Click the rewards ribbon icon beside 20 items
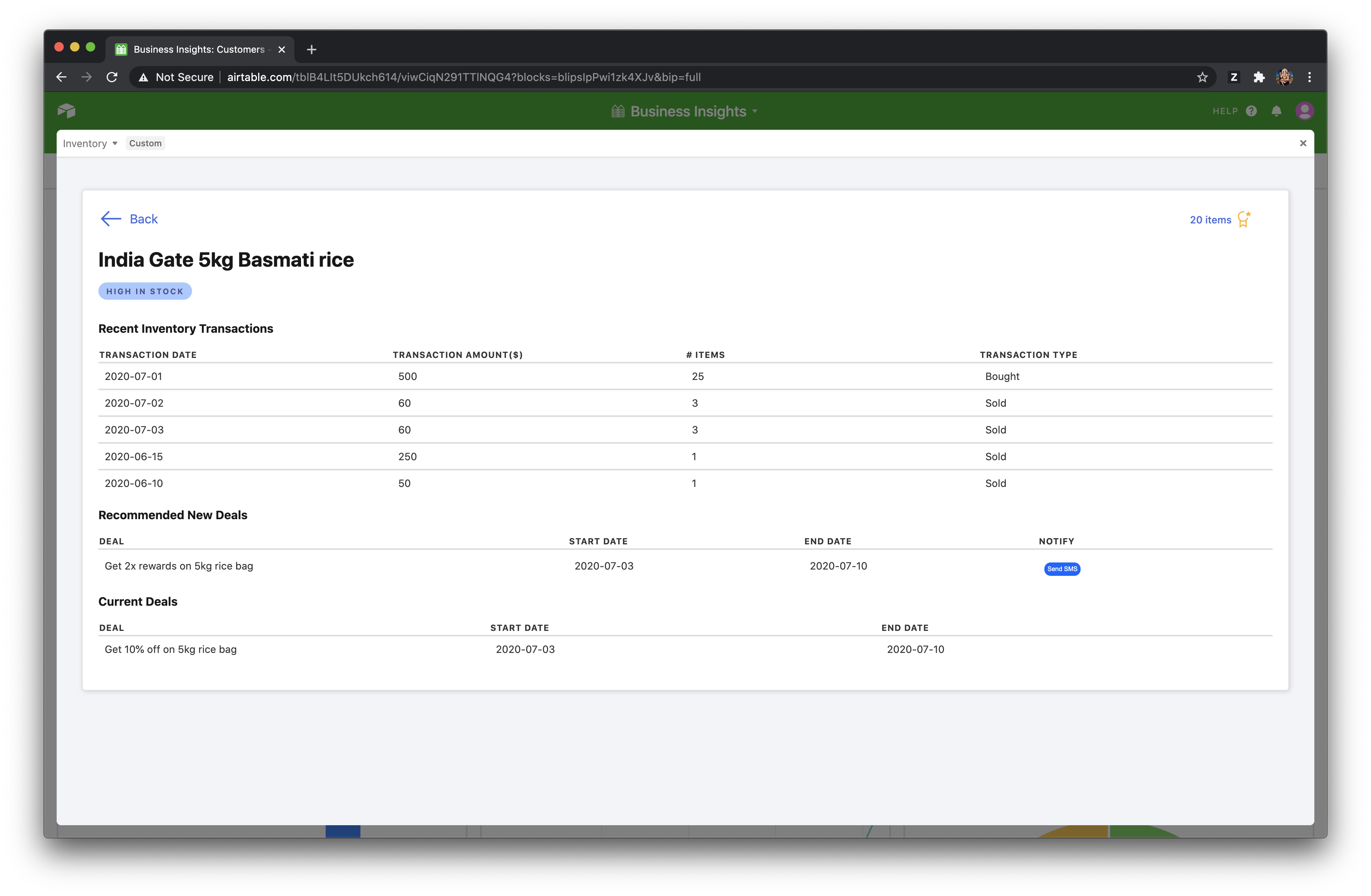This screenshot has width=1371, height=896. tap(1244, 219)
